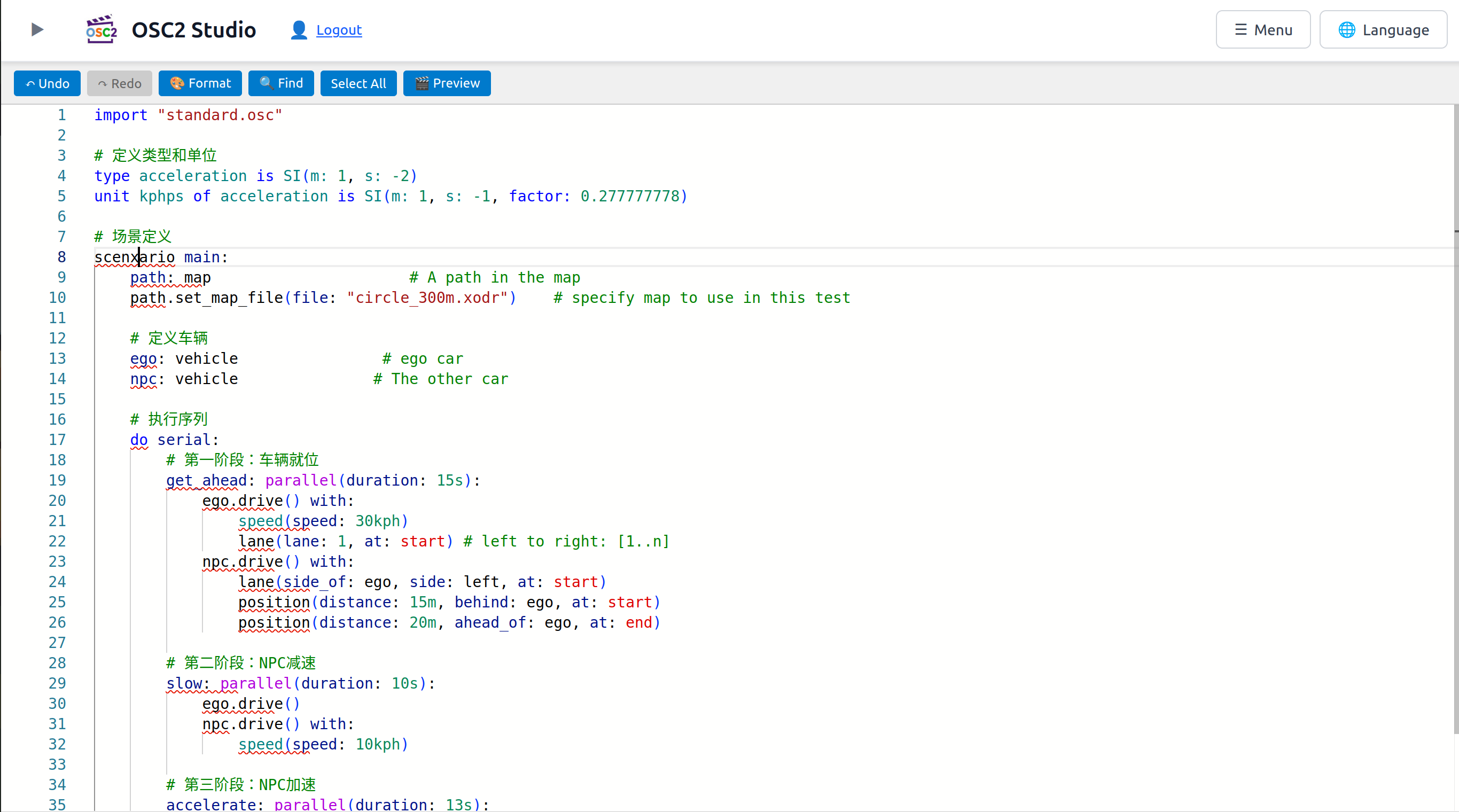Click the OSC2 Studio title text

click(194, 30)
